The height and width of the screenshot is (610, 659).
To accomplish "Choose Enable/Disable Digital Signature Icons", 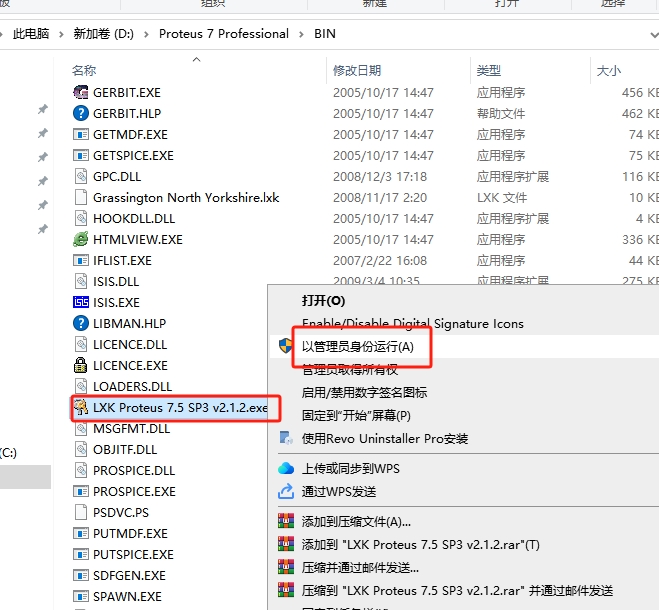I will [413, 324].
